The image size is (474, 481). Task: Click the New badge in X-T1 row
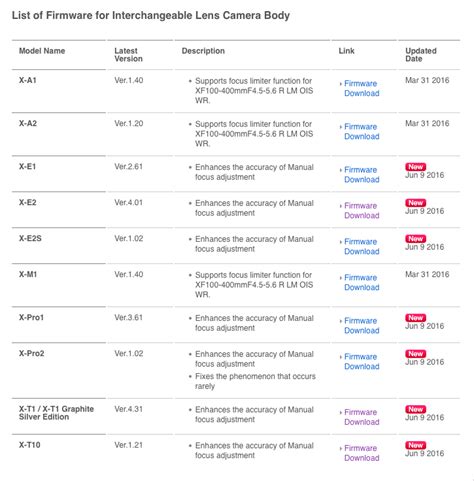click(x=415, y=409)
